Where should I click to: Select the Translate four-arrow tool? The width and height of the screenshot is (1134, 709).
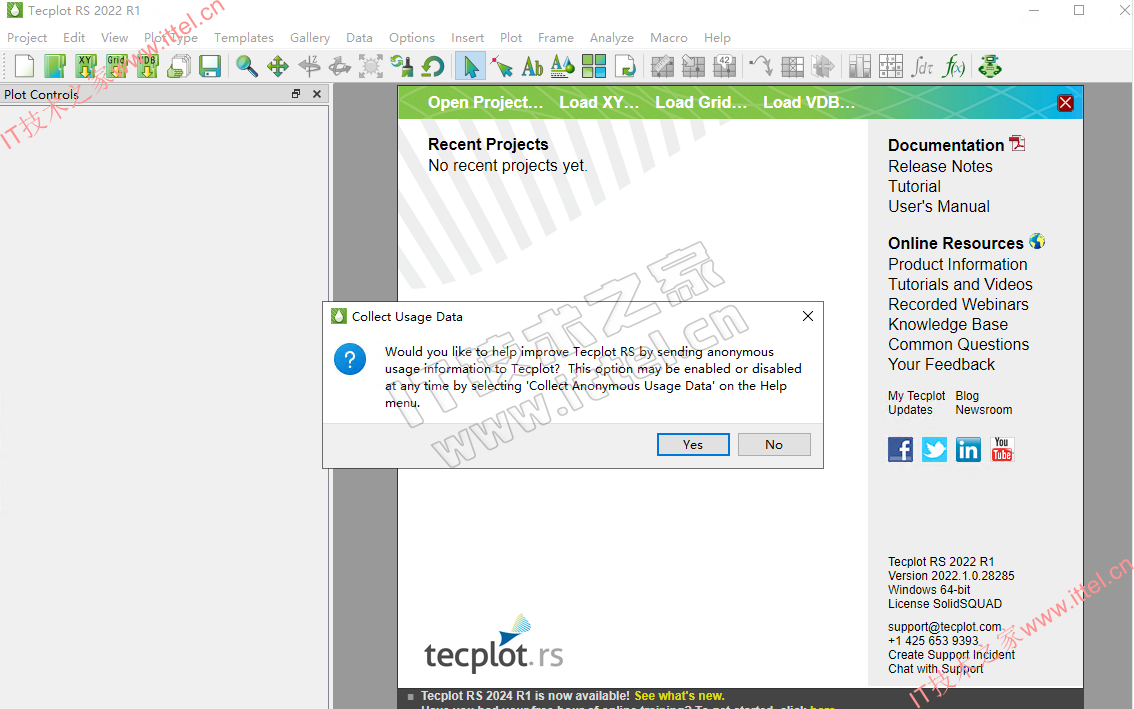coord(278,67)
